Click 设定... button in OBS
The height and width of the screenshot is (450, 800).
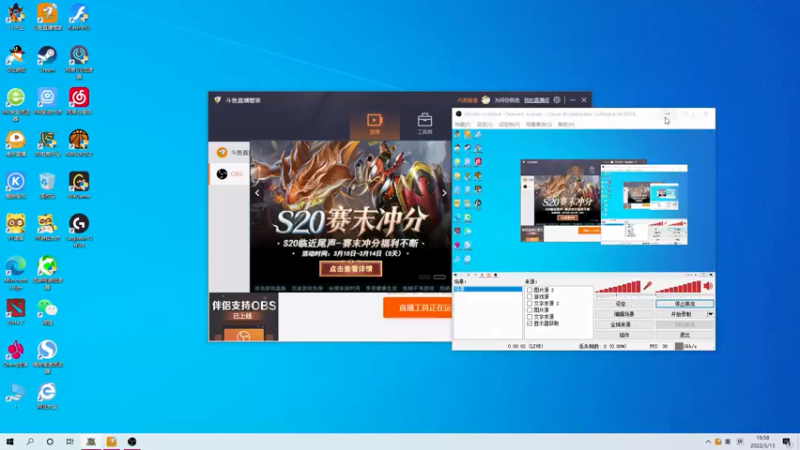click(x=623, y=304)
